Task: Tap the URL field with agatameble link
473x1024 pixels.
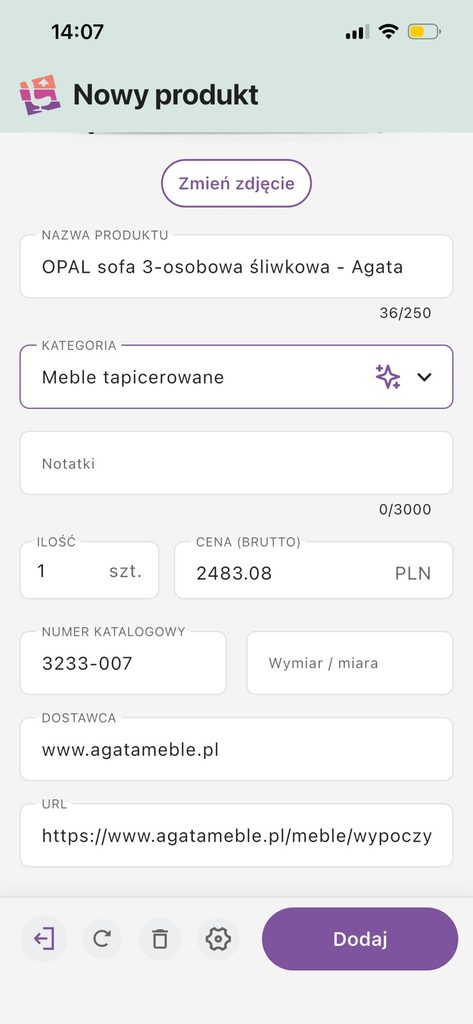Action: 236,835
